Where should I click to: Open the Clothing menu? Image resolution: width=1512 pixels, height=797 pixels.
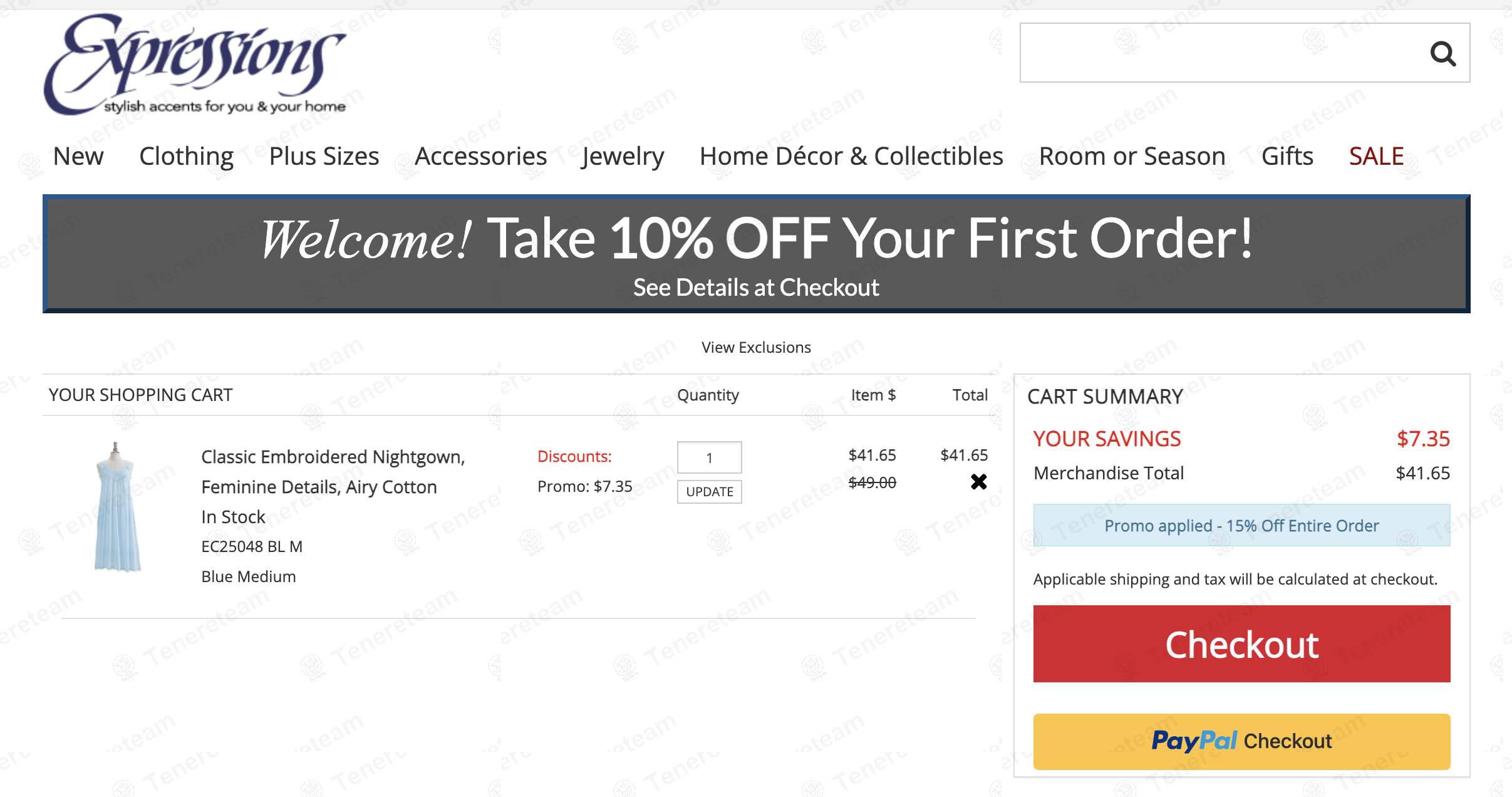tap(186, 157)
